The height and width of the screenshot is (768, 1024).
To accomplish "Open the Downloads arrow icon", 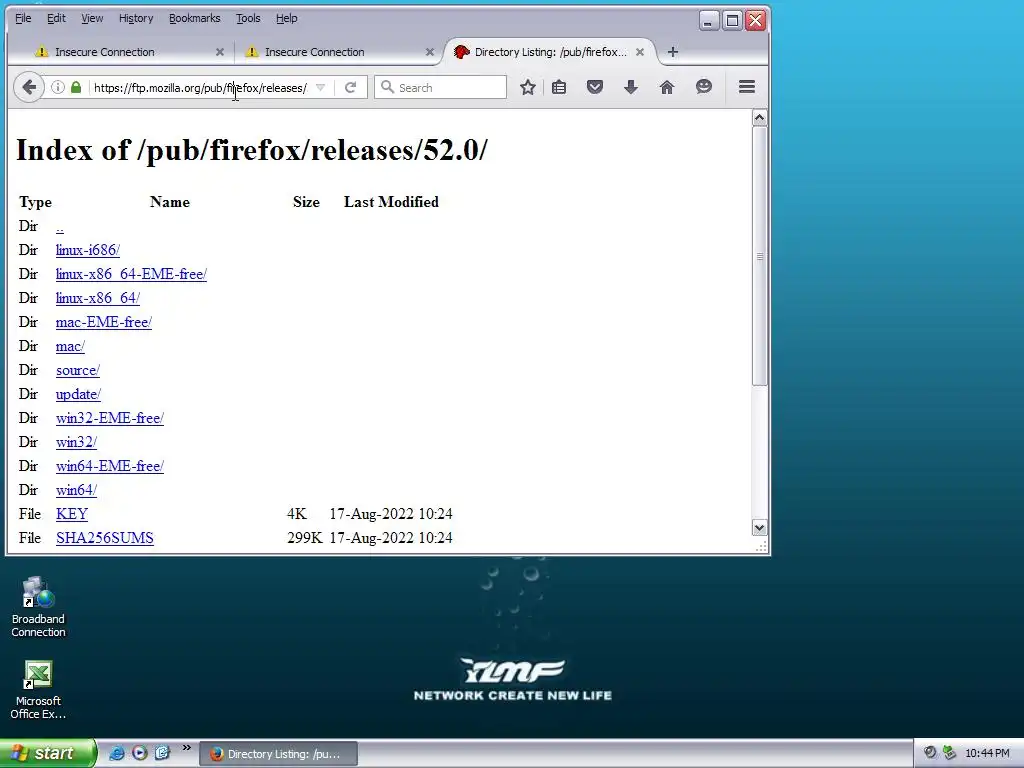I will tap(630, 87).
